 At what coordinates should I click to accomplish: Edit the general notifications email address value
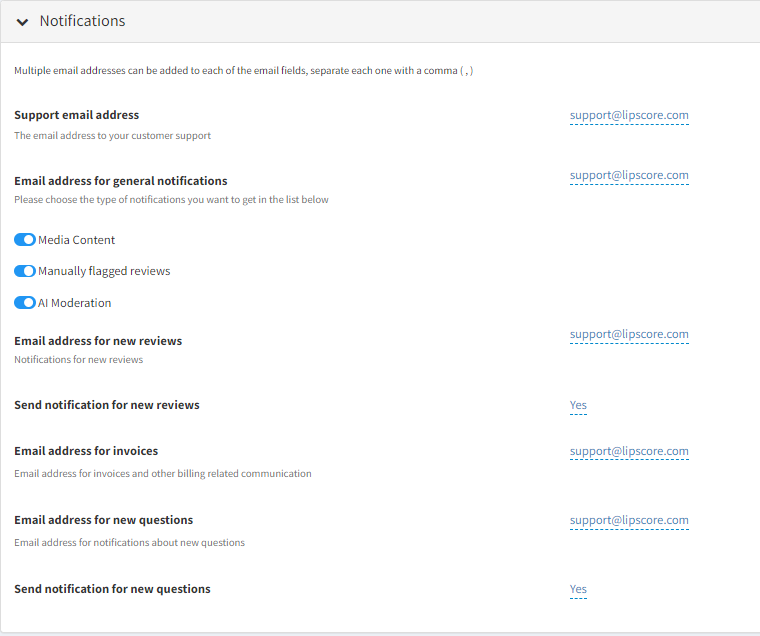[x=629, y=176]
